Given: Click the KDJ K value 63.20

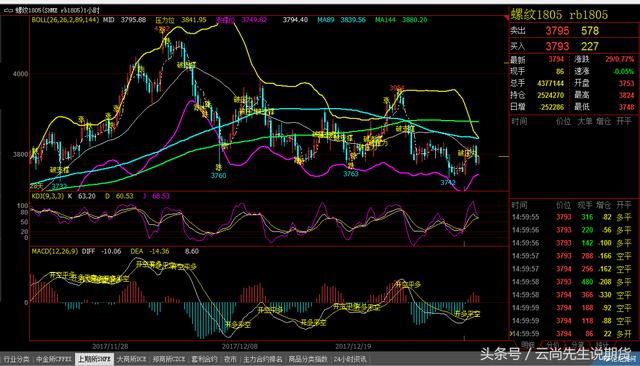Looking at the screenshot, I should coord(87,196).
